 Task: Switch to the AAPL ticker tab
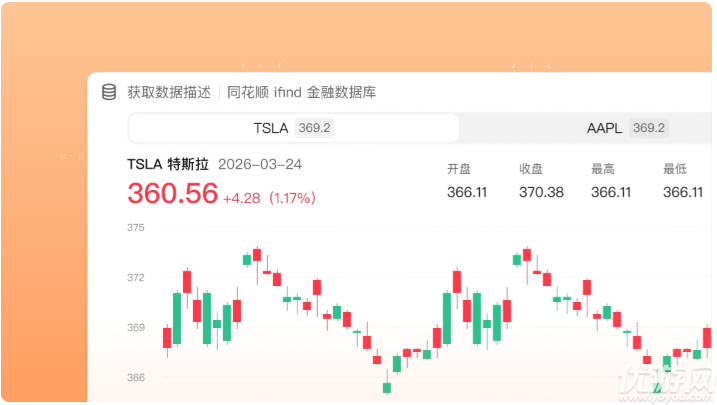(587, 128)
